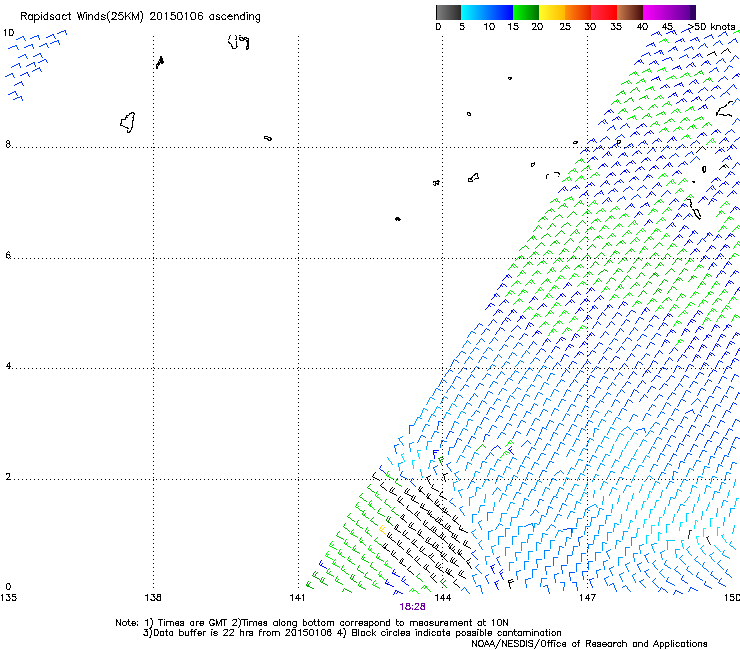740x650 pixels.
Task: Click the lone yellow wind barb among green barbs
Action: pos(382,530)
